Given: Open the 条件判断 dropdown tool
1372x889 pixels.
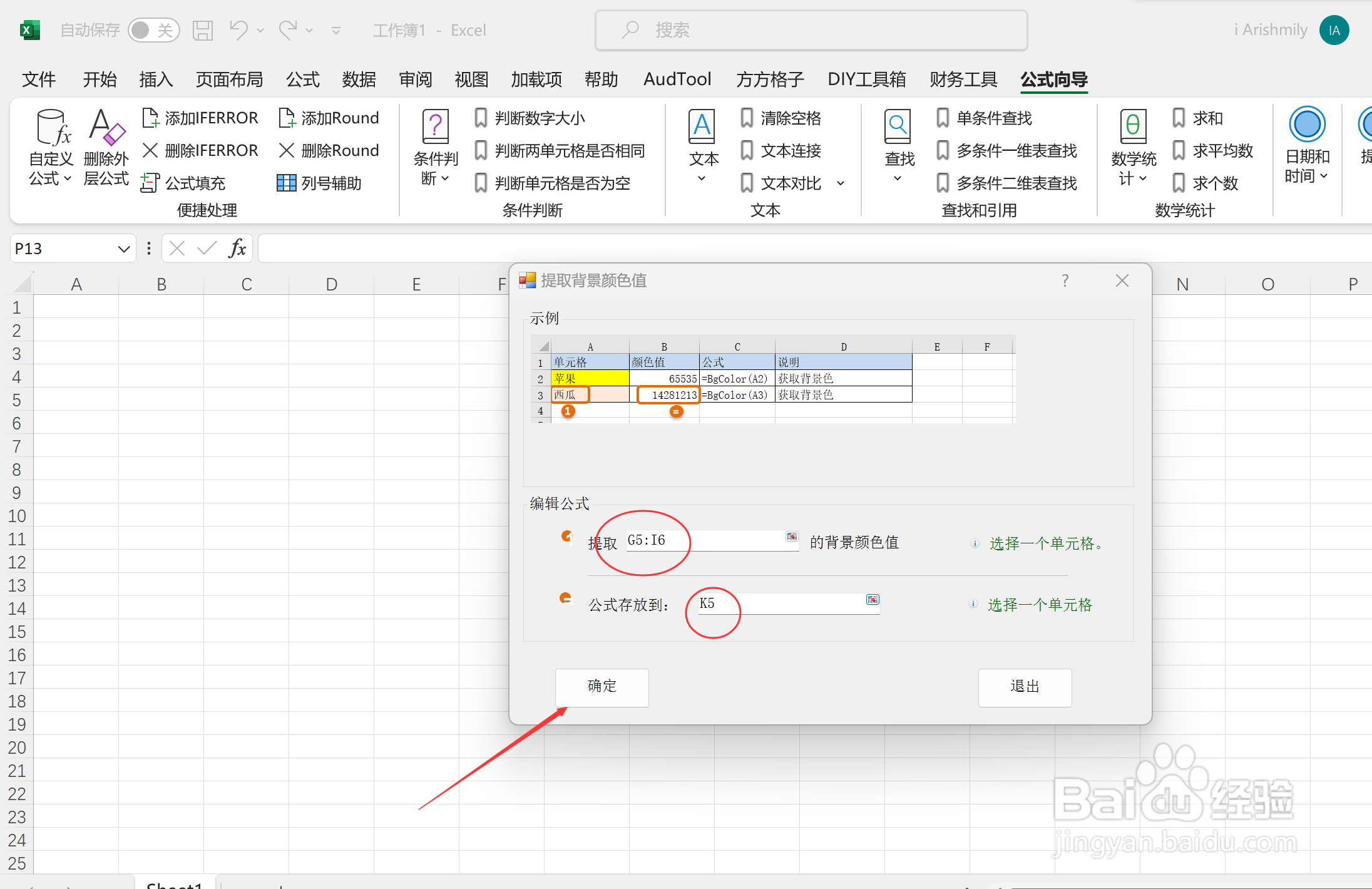Looking at the screenshot, I should tap(436, 148).
